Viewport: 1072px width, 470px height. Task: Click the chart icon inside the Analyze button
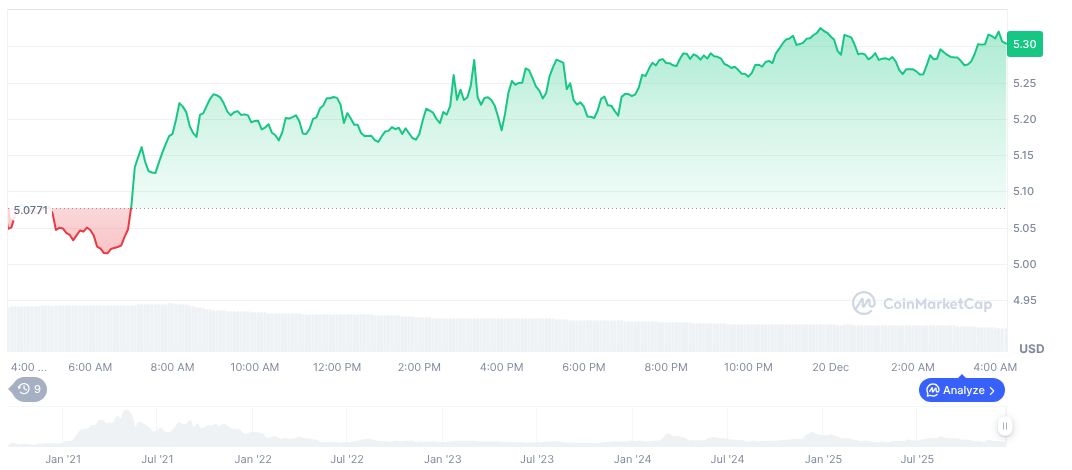932,390
